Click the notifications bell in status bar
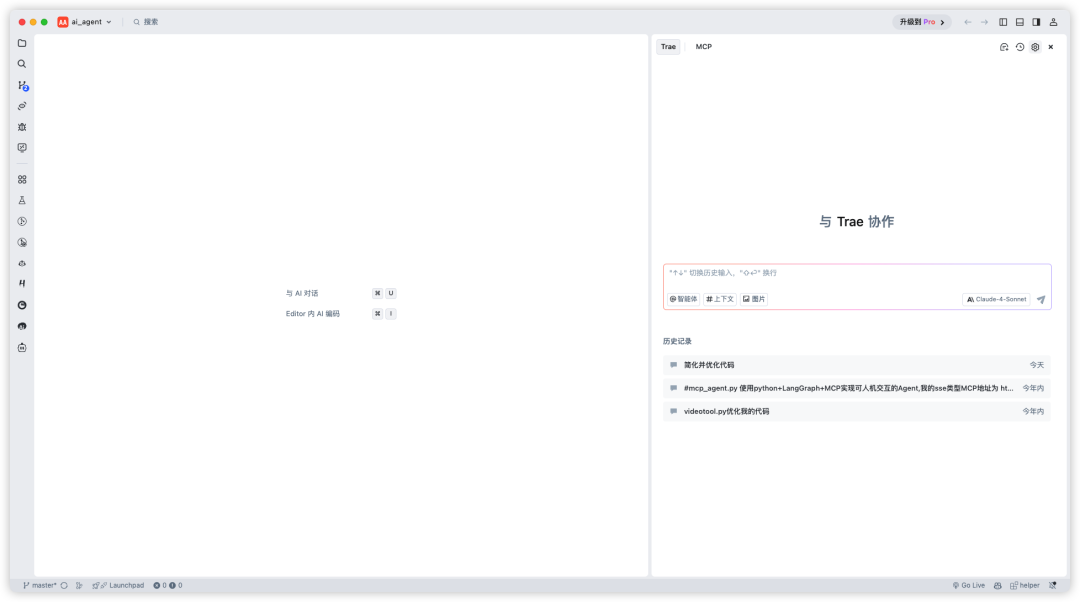Screen dimensions: 1080x602 [x=1052, y=585]
